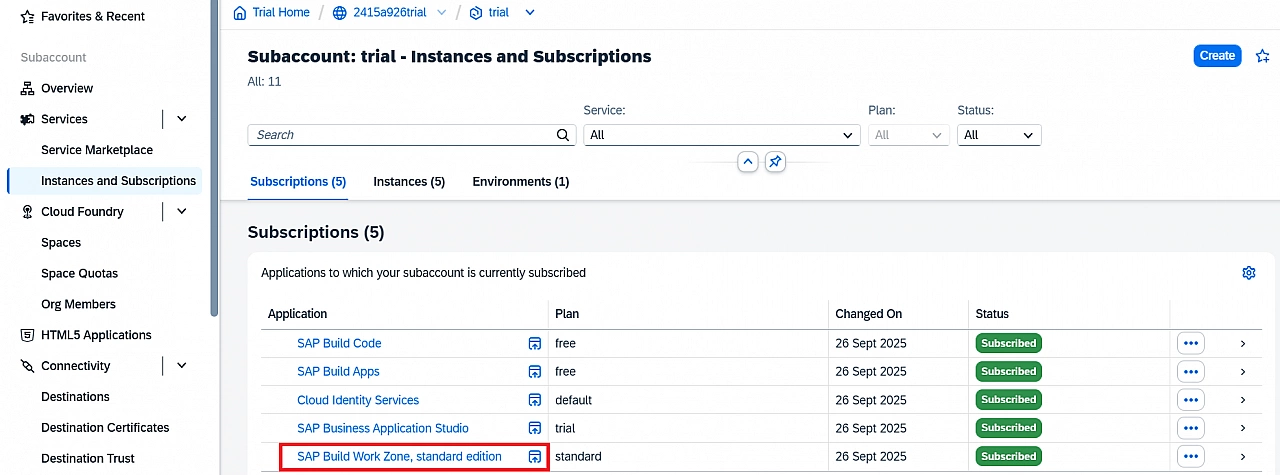Click the blue Create button

(x=1216, y=56)
